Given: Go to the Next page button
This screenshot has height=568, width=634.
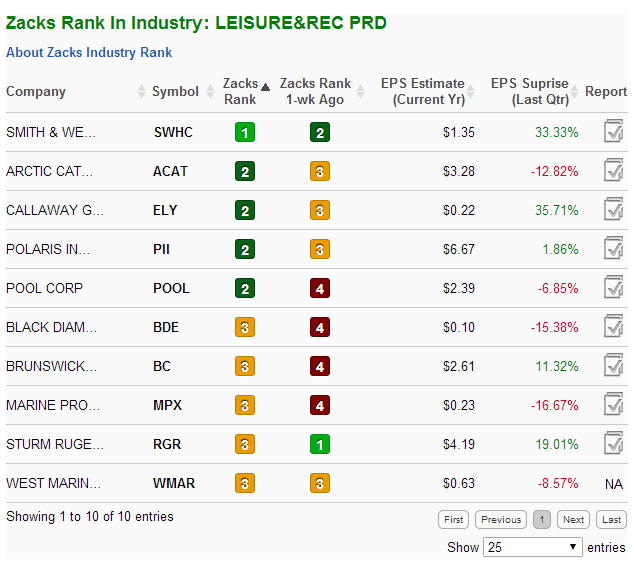Looking at the screenshot, I should click(x=573, y=520).
